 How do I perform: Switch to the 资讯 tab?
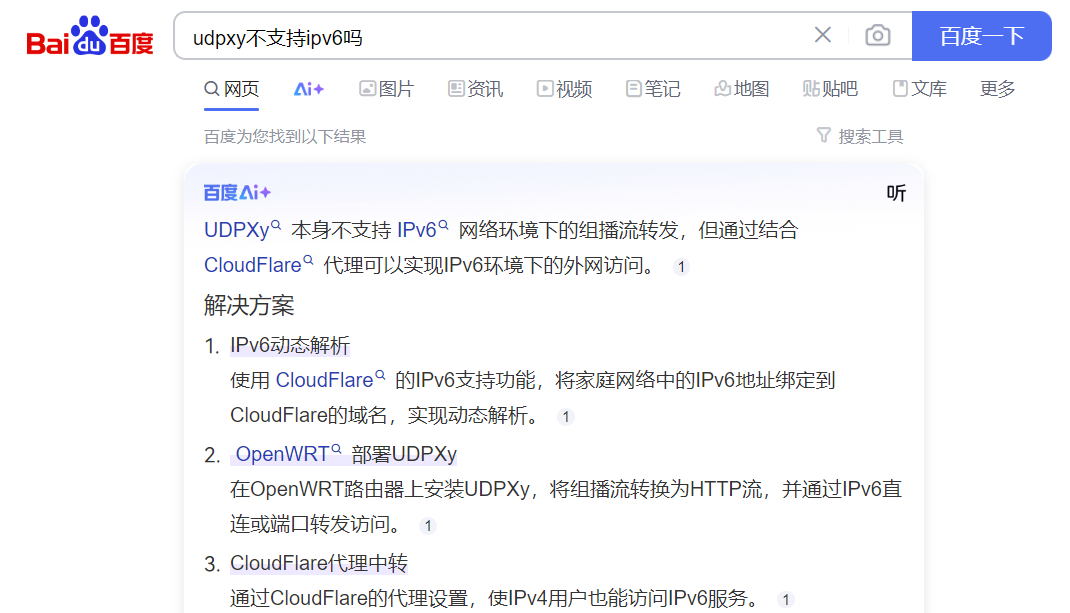click(x=475, y=89)
